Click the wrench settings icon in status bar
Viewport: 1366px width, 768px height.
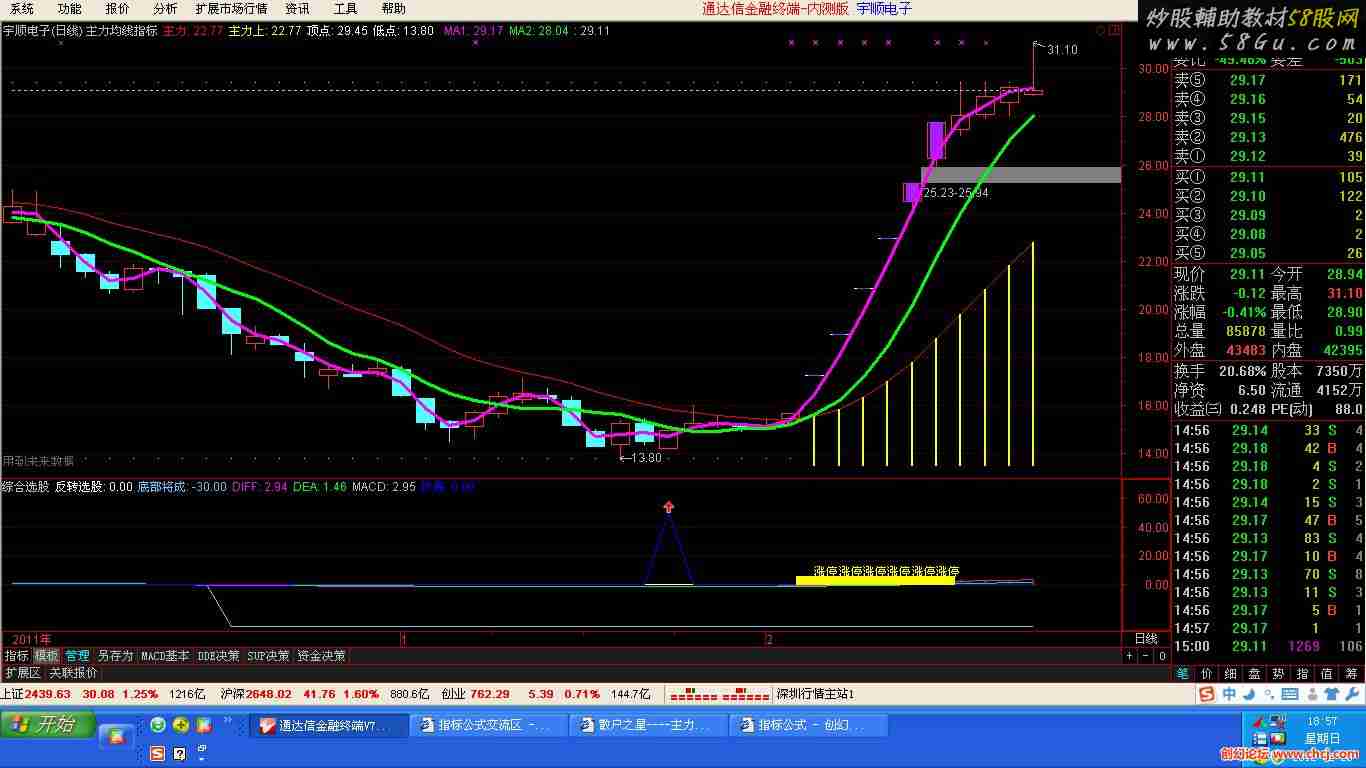tap(1353, 694)
